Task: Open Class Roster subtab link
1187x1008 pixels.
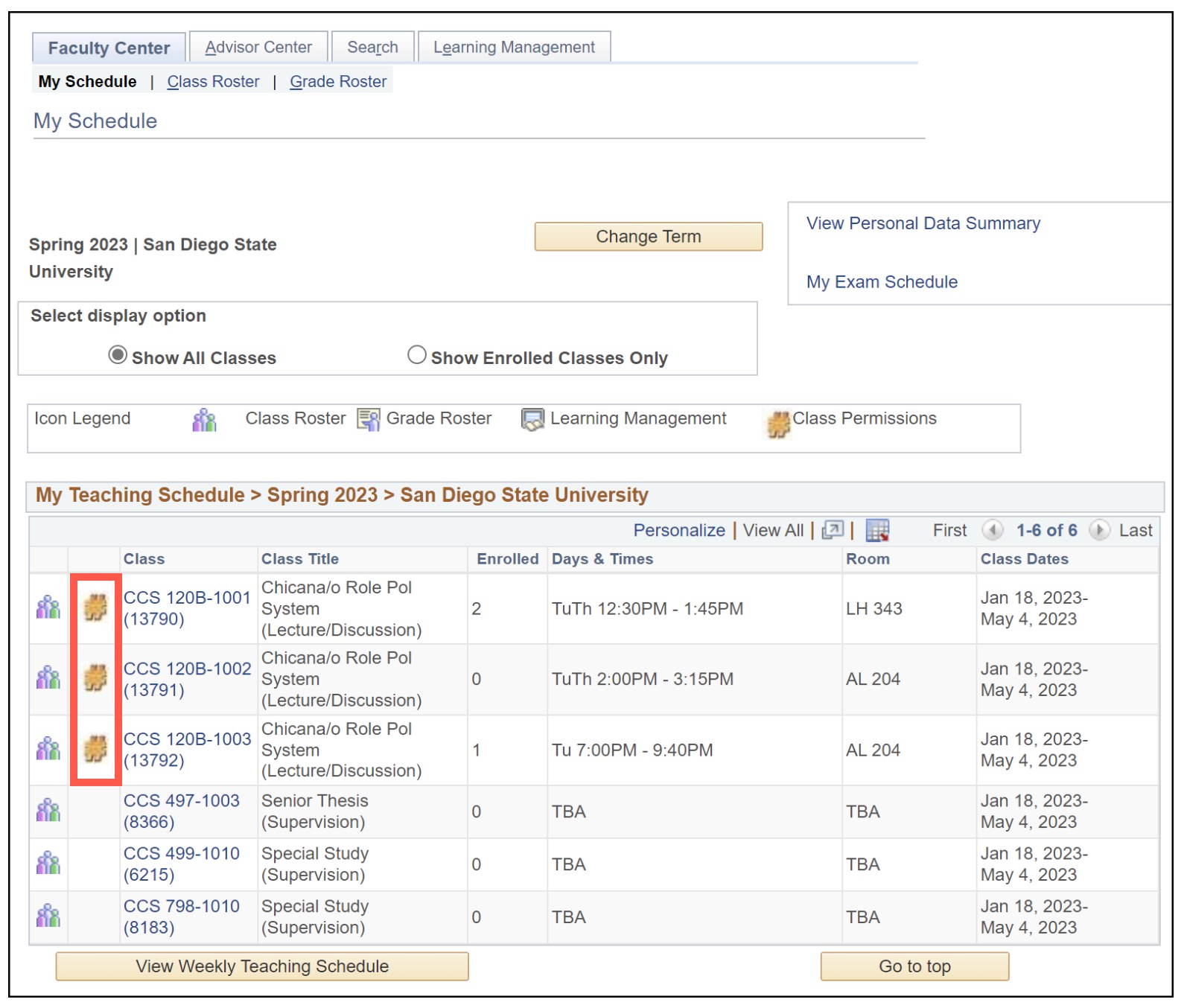Action: click(213, 81)
